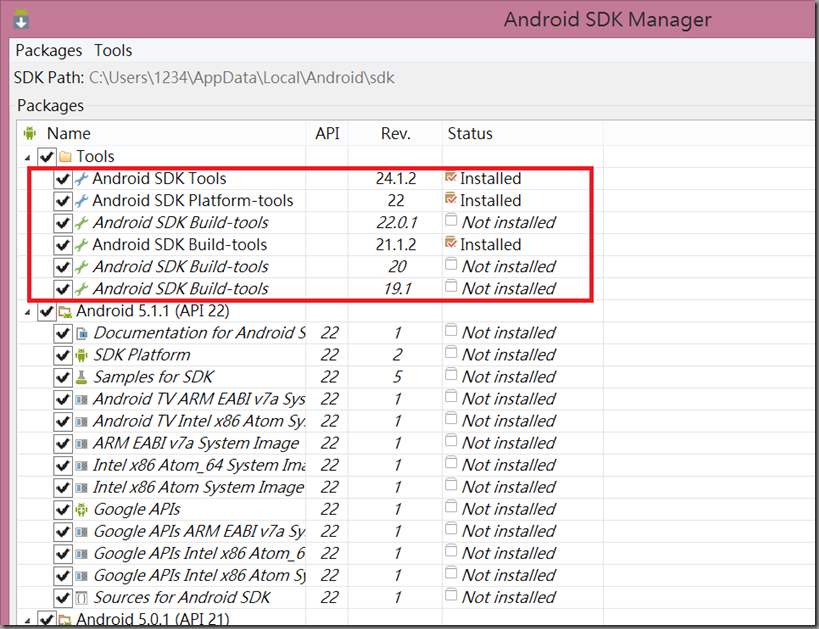This screenshot has width=819, height=629.
Task: Click the Android SDK Platform-tools wrench icon
Action: tap(82, 201)
